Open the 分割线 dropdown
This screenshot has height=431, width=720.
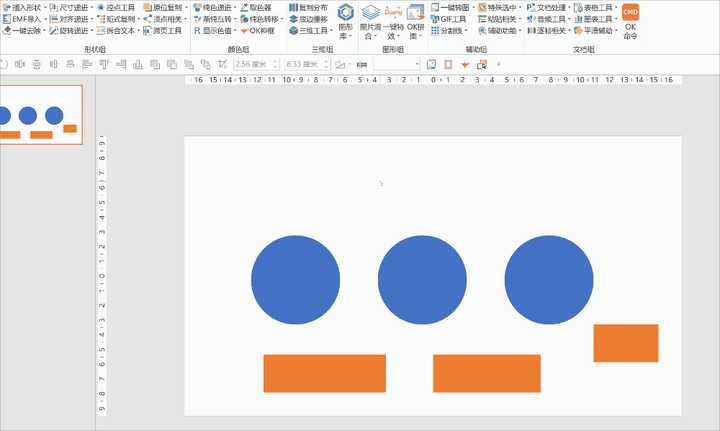tap(450, 31)
